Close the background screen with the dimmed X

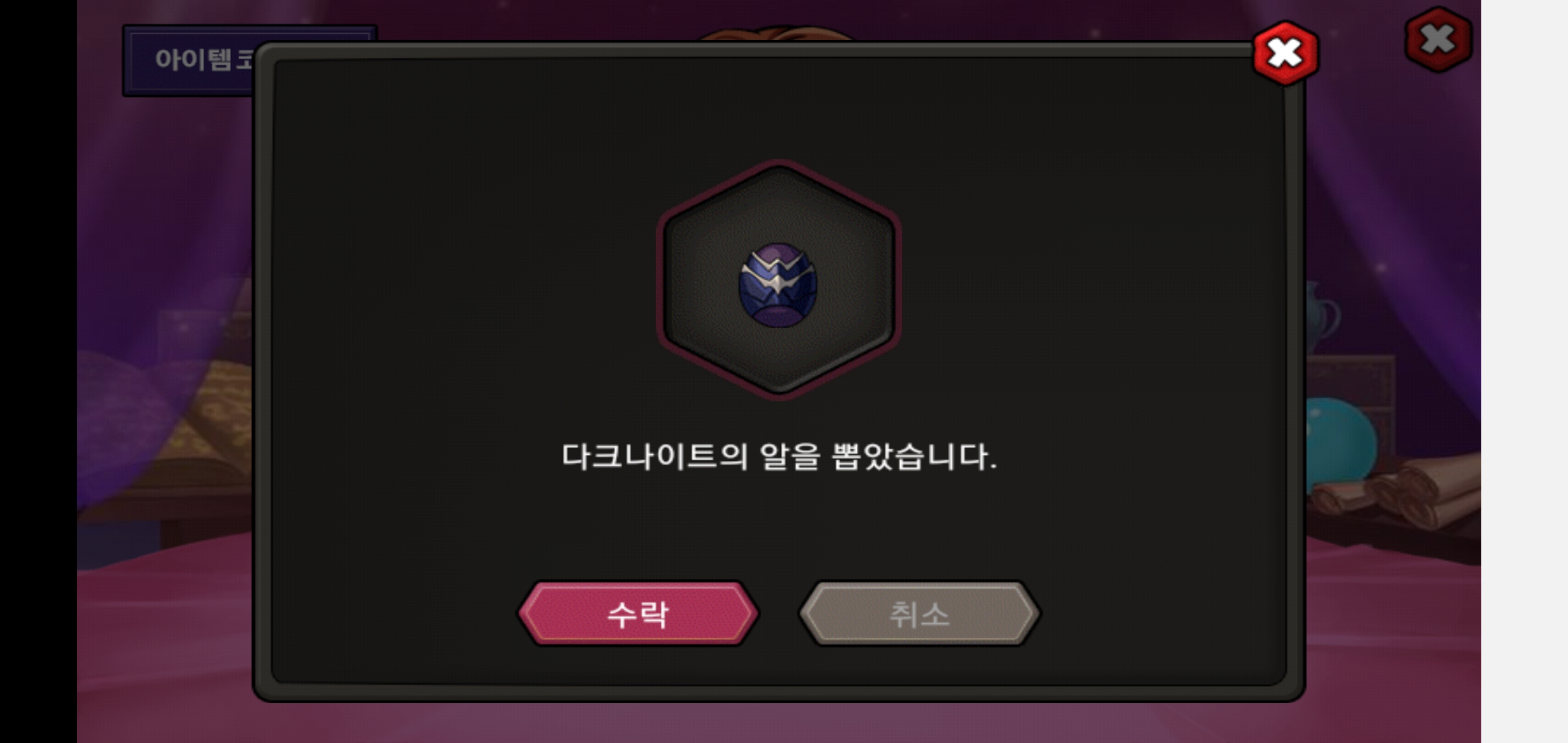pyautogui.click(x=1439, y=40)
